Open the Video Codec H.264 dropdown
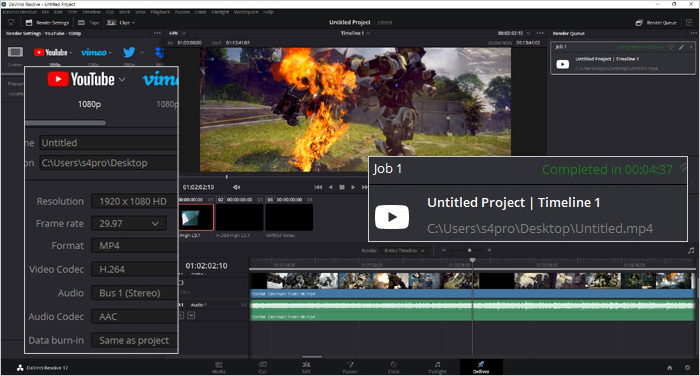700x376 pixels. click(134, 269)
